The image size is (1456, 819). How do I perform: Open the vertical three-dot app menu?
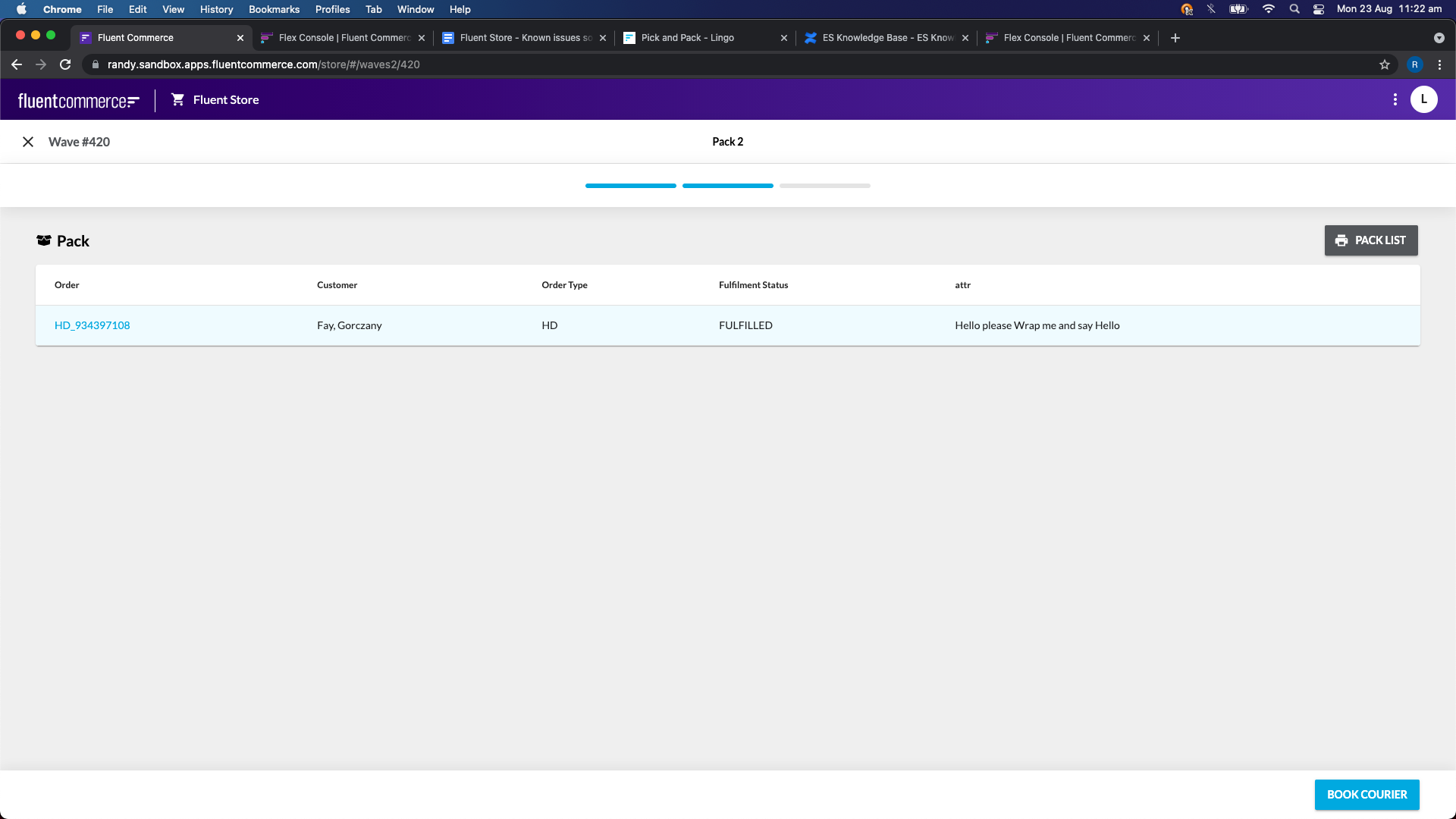[x=1395, y=99]
